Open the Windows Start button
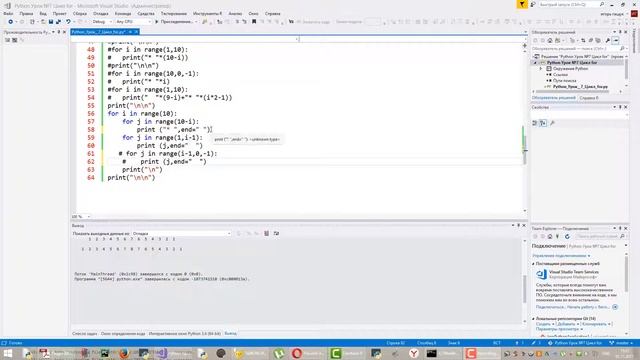Image resolution: width=640 pixels, height=360 pixels. 8,353
